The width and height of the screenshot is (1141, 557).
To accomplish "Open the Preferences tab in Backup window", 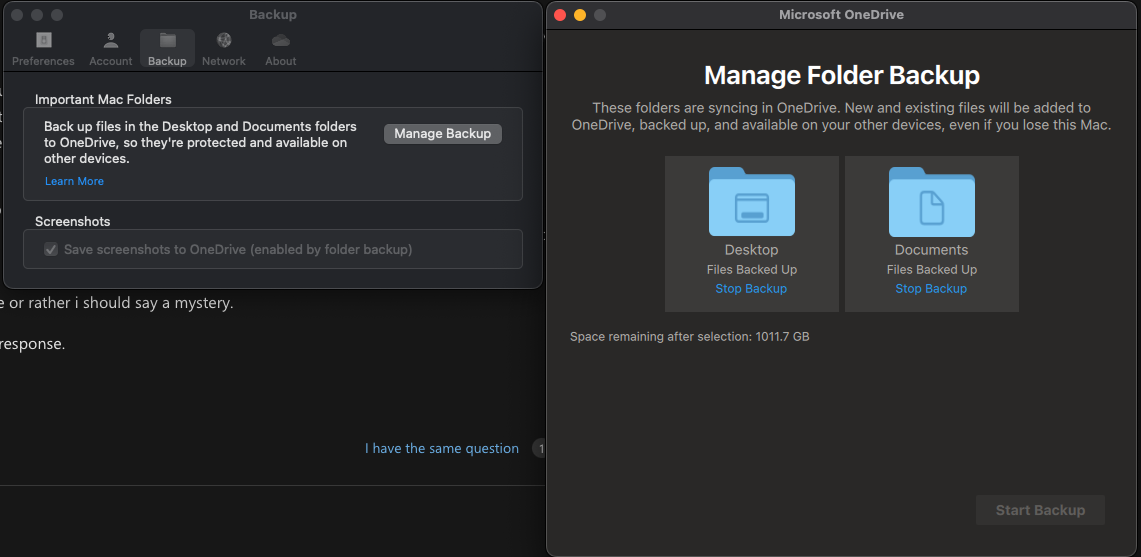I will (x=43, y=50).
